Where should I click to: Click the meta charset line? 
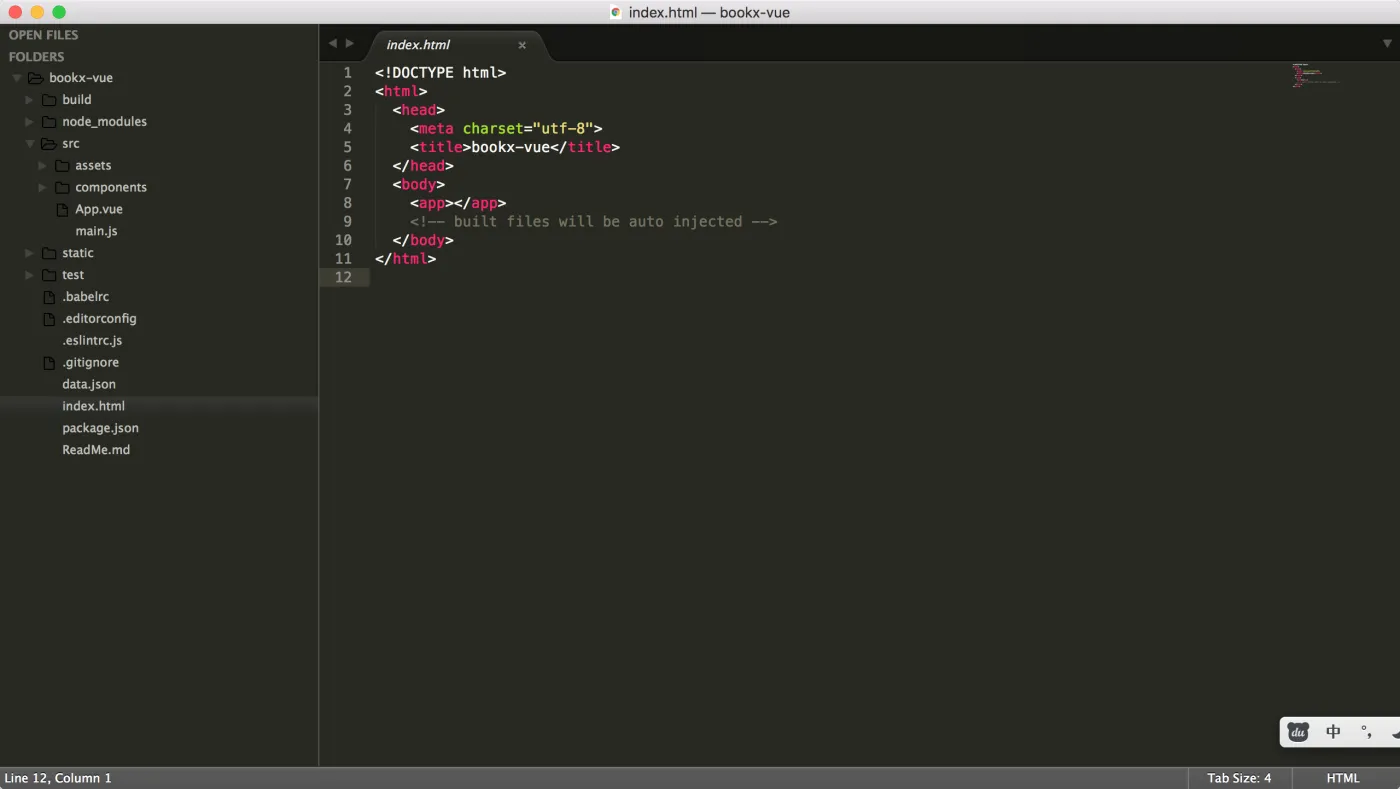(506, 128)
